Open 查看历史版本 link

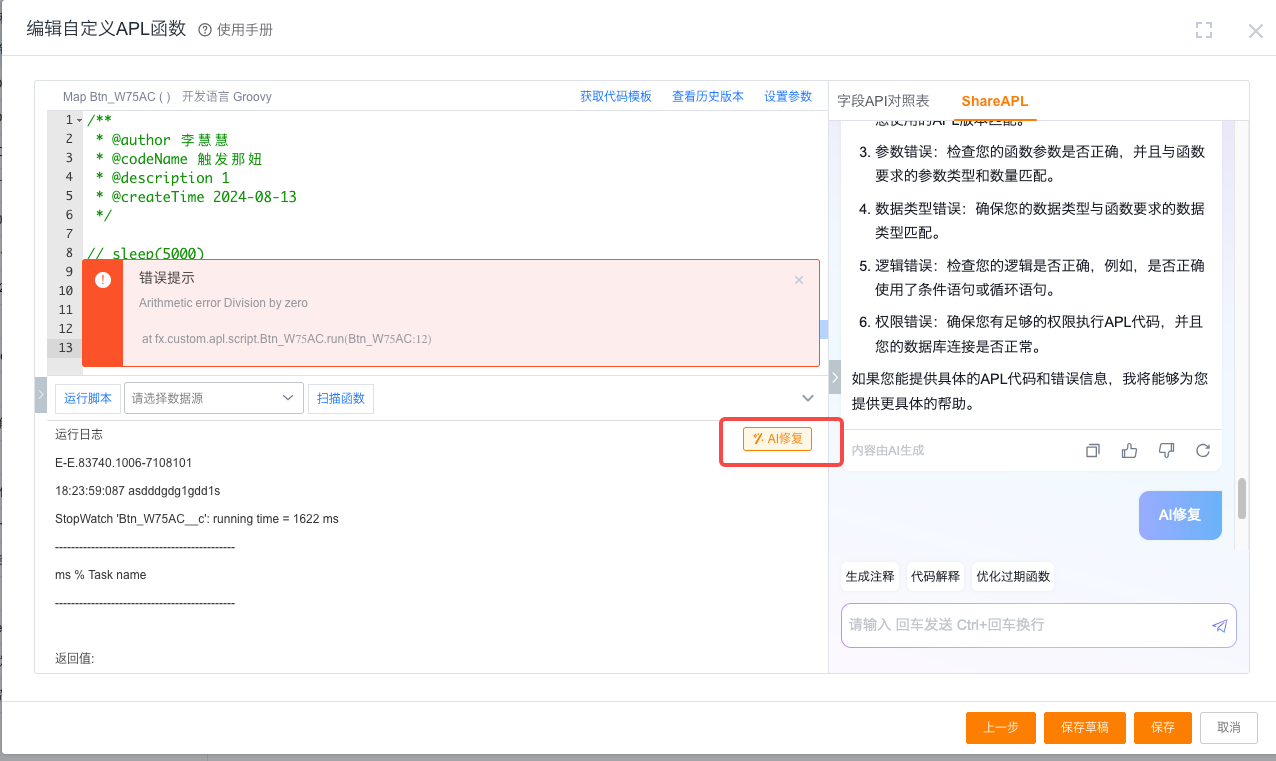coord(708,97)
